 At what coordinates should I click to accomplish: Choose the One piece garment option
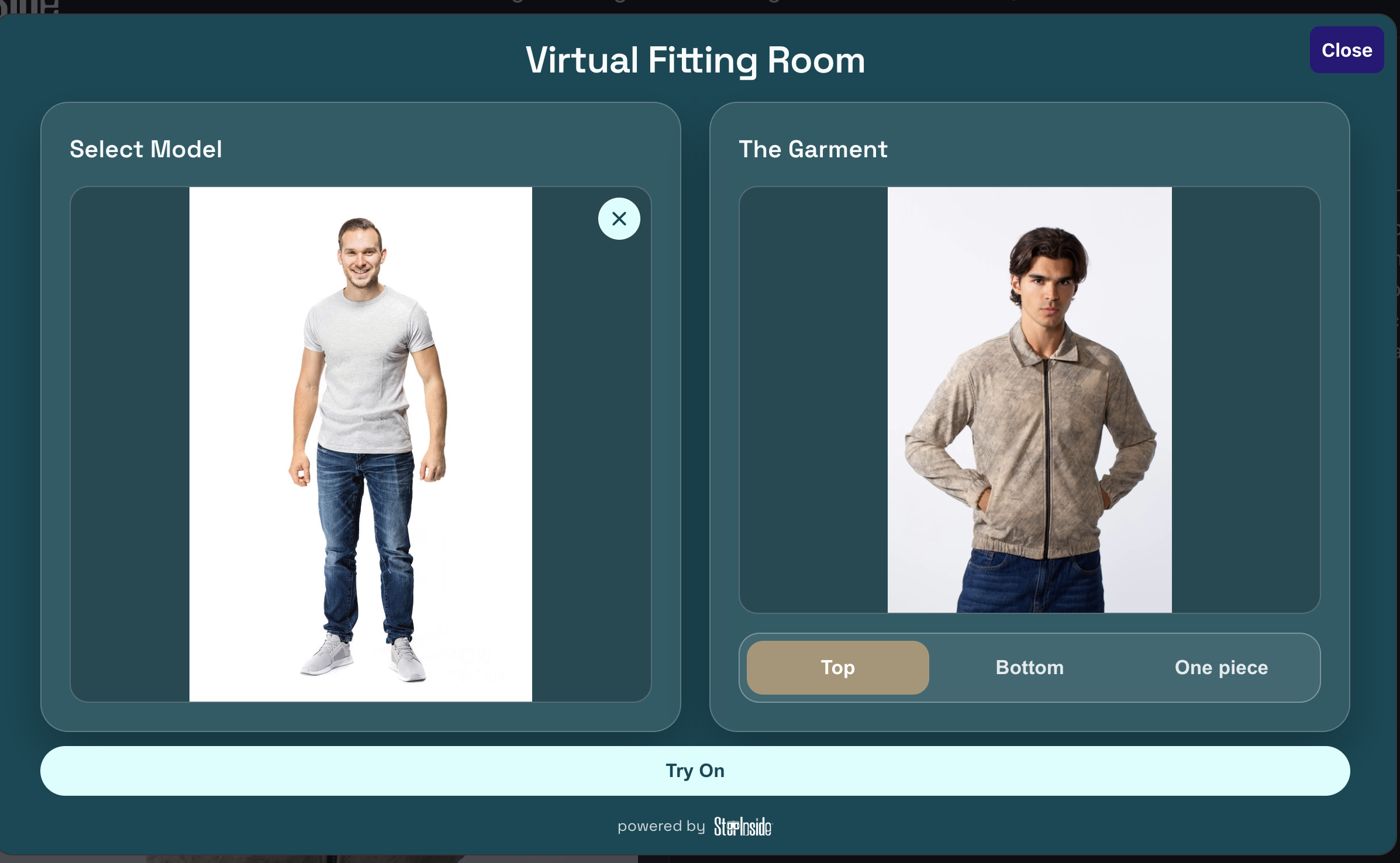coord(1221,667)
